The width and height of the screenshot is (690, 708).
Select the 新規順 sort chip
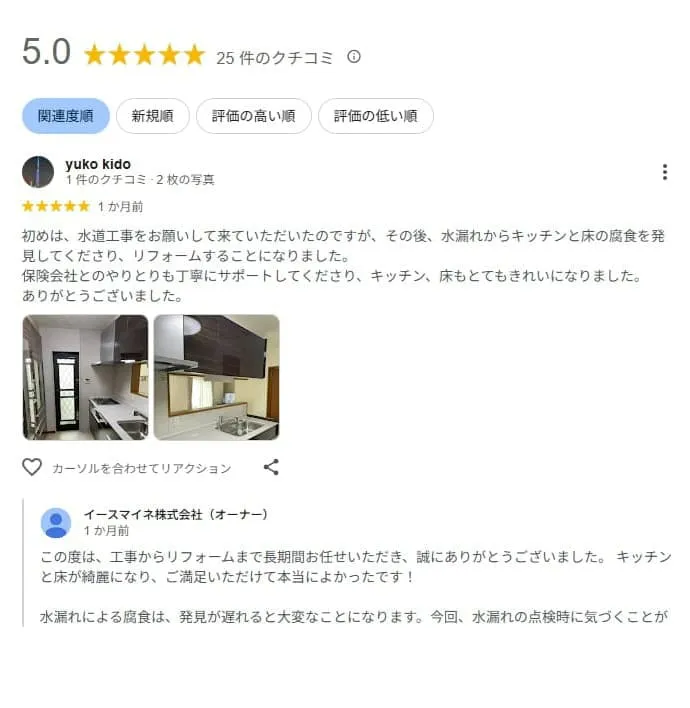(153, 116)
